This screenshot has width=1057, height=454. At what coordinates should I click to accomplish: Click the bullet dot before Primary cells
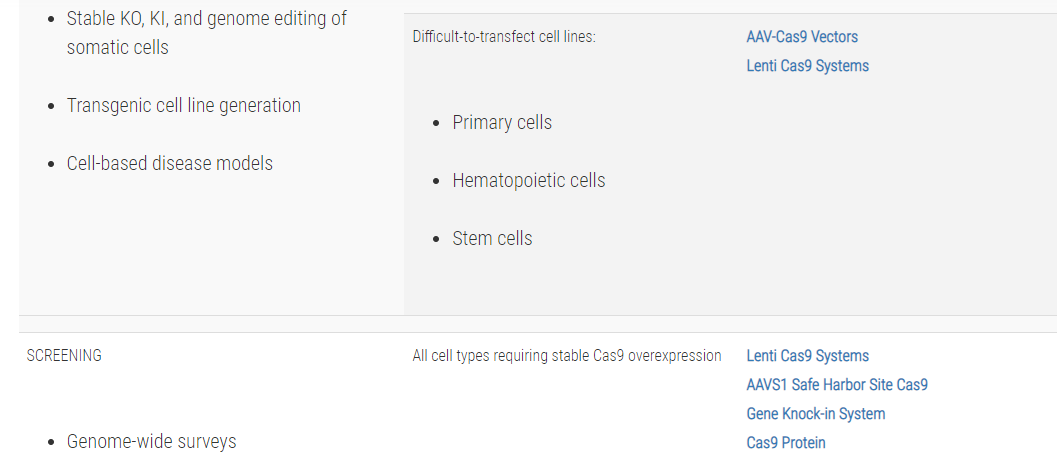pos(437,123)
